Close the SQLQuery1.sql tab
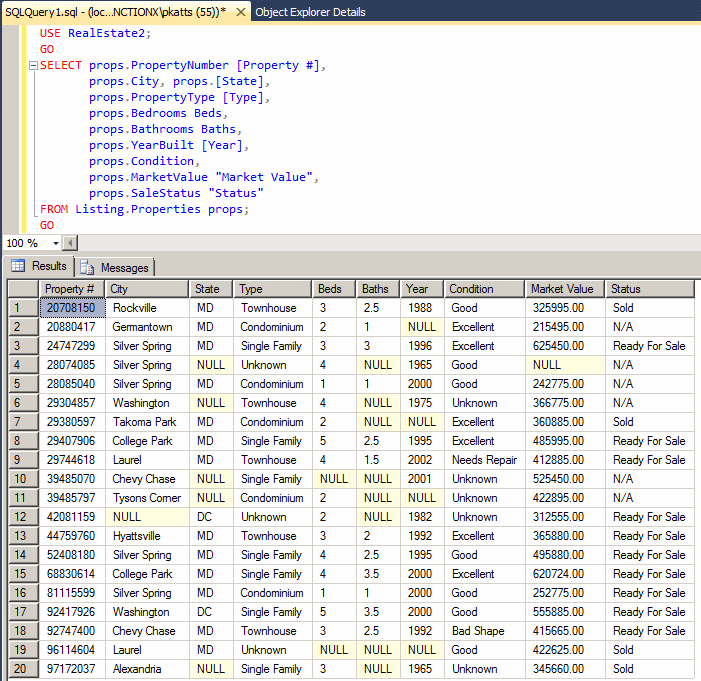The image size is (701, 681). click(241, 12)
